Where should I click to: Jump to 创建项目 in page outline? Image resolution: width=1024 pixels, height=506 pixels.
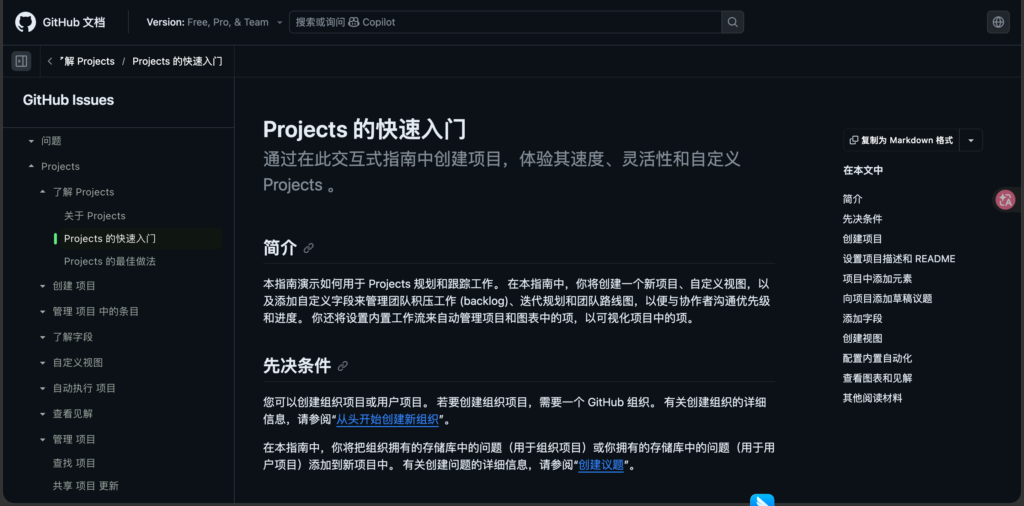click(x=862, y=239)
